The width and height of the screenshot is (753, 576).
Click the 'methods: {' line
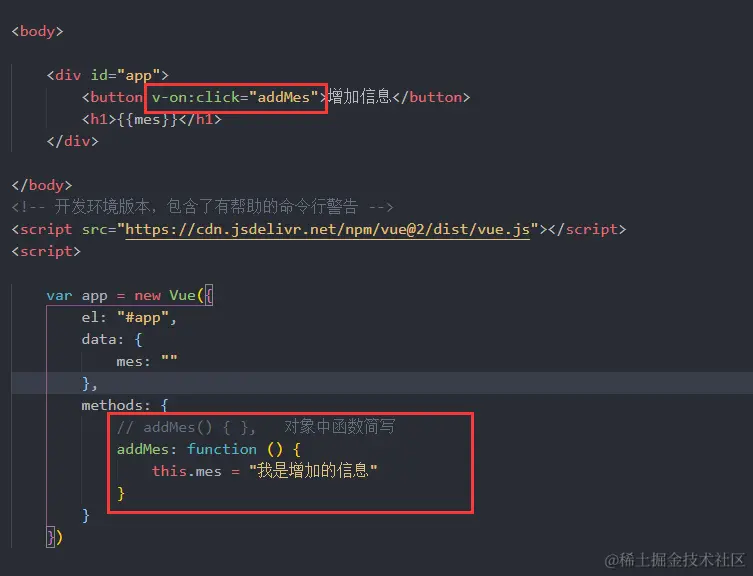pyautogui.click(x=125, y=405)
